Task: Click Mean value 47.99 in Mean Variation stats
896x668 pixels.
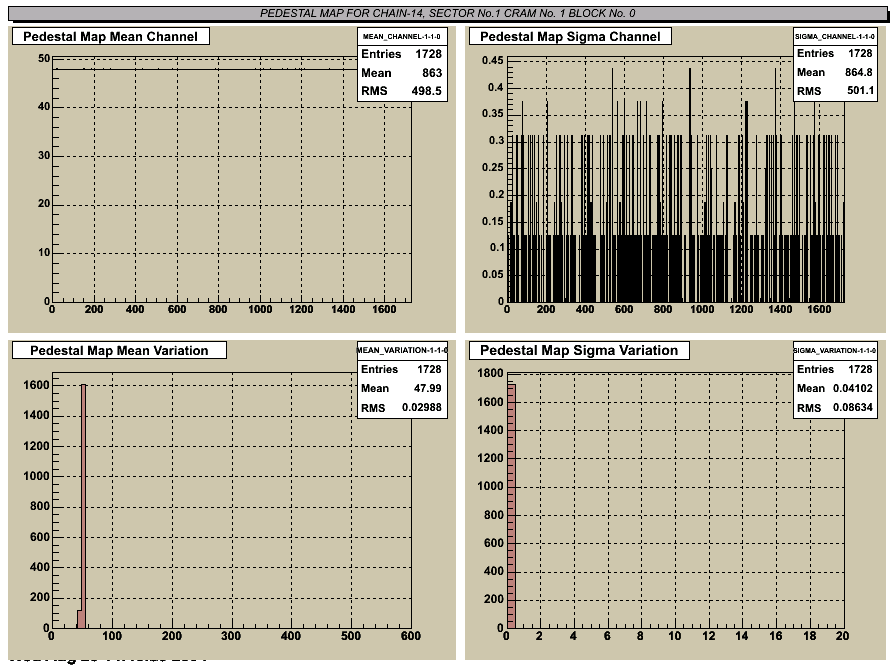Action: pyautogui.click(x=427, y=389)
